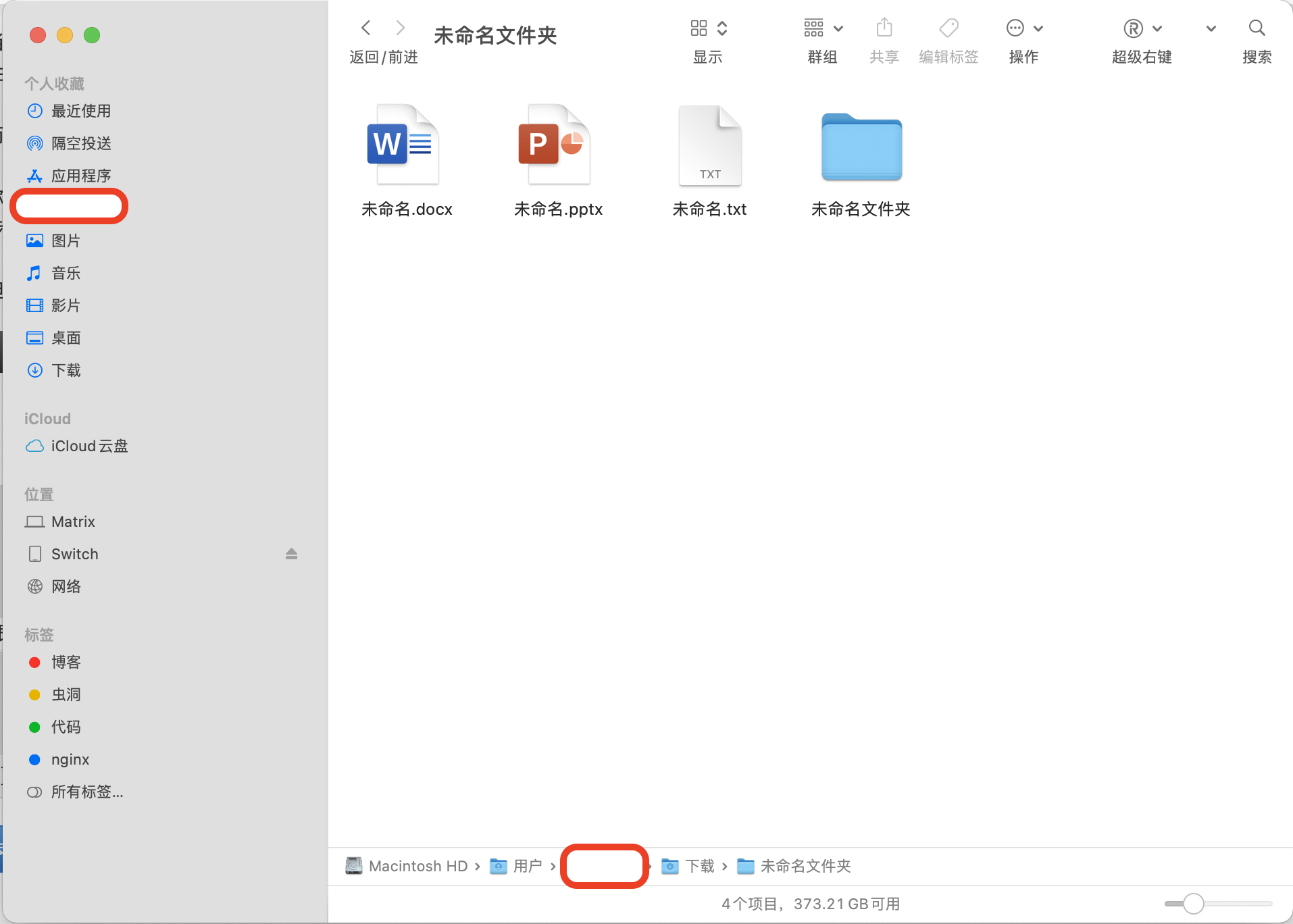Click the Share (共享) toolbar icon
The width and height of the screenshot is (1293, 924).
(x=884, y=28)
